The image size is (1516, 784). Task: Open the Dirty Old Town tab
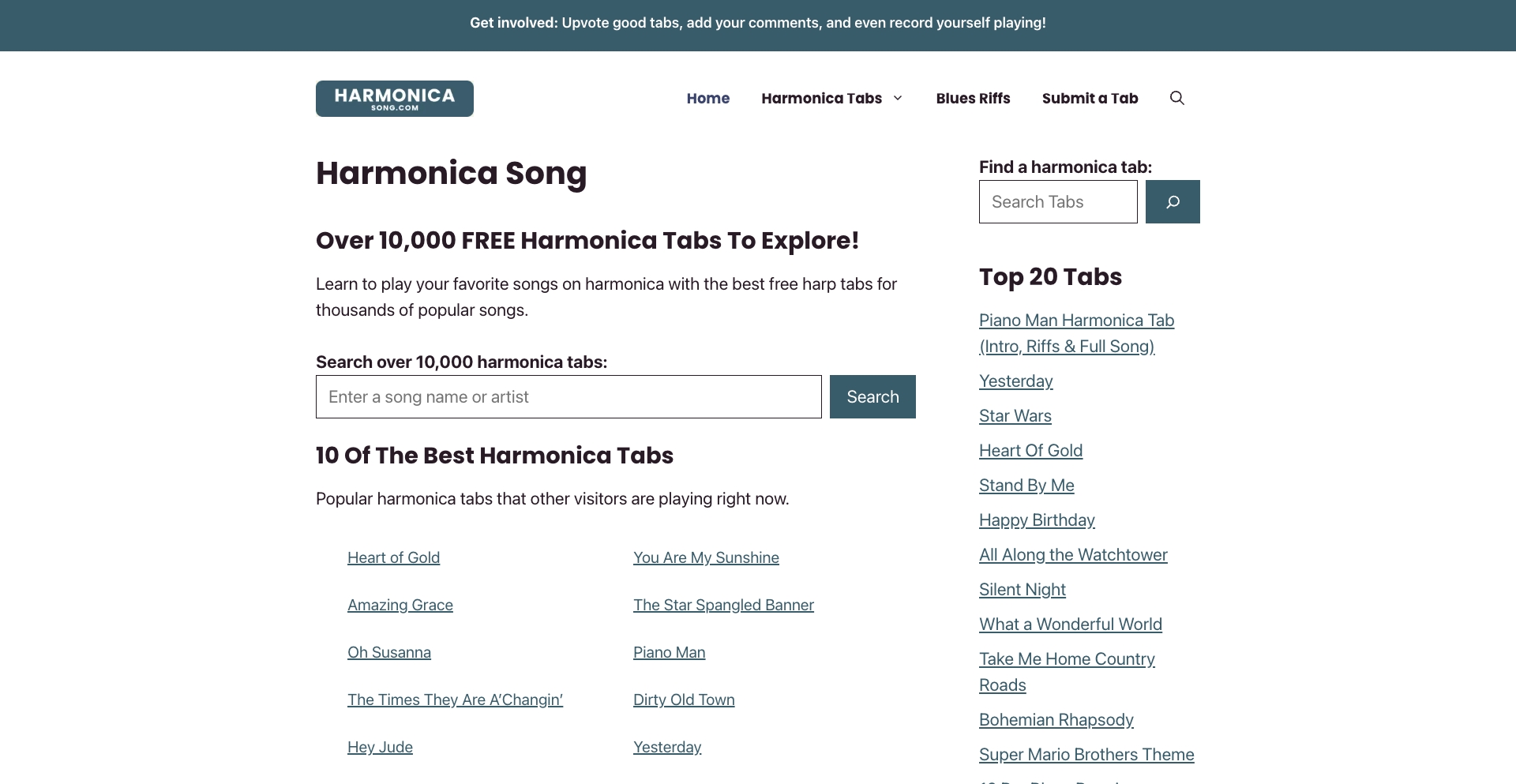pyautogui.click(x=684, y=700)
